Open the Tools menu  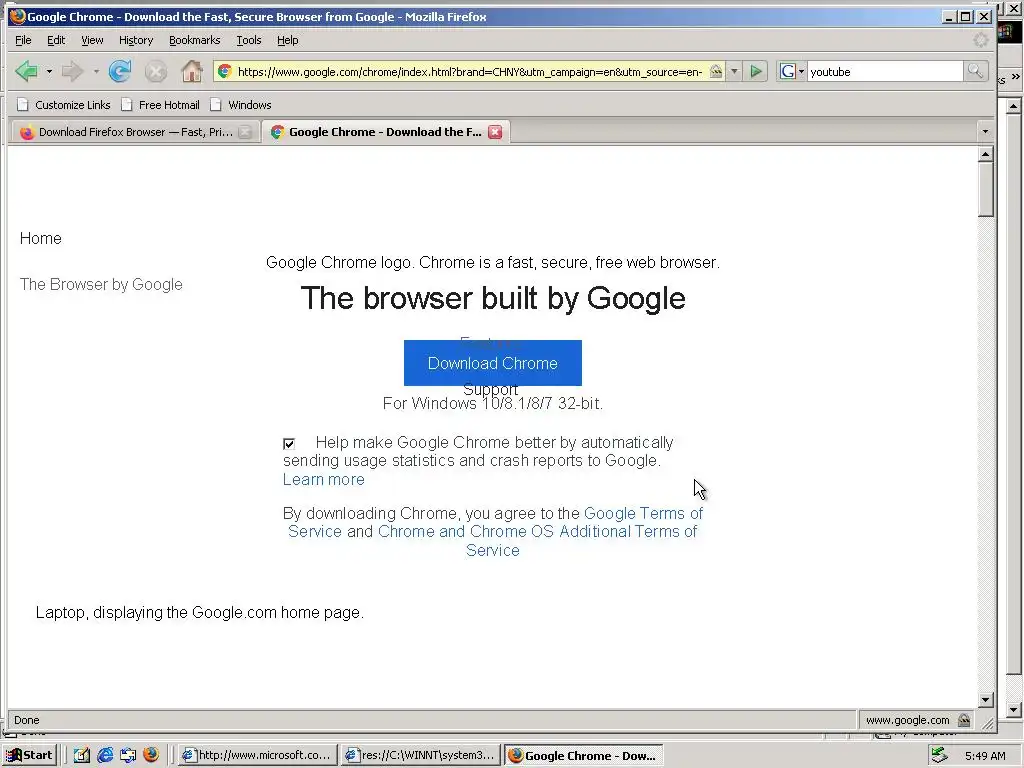pos(249,40)
